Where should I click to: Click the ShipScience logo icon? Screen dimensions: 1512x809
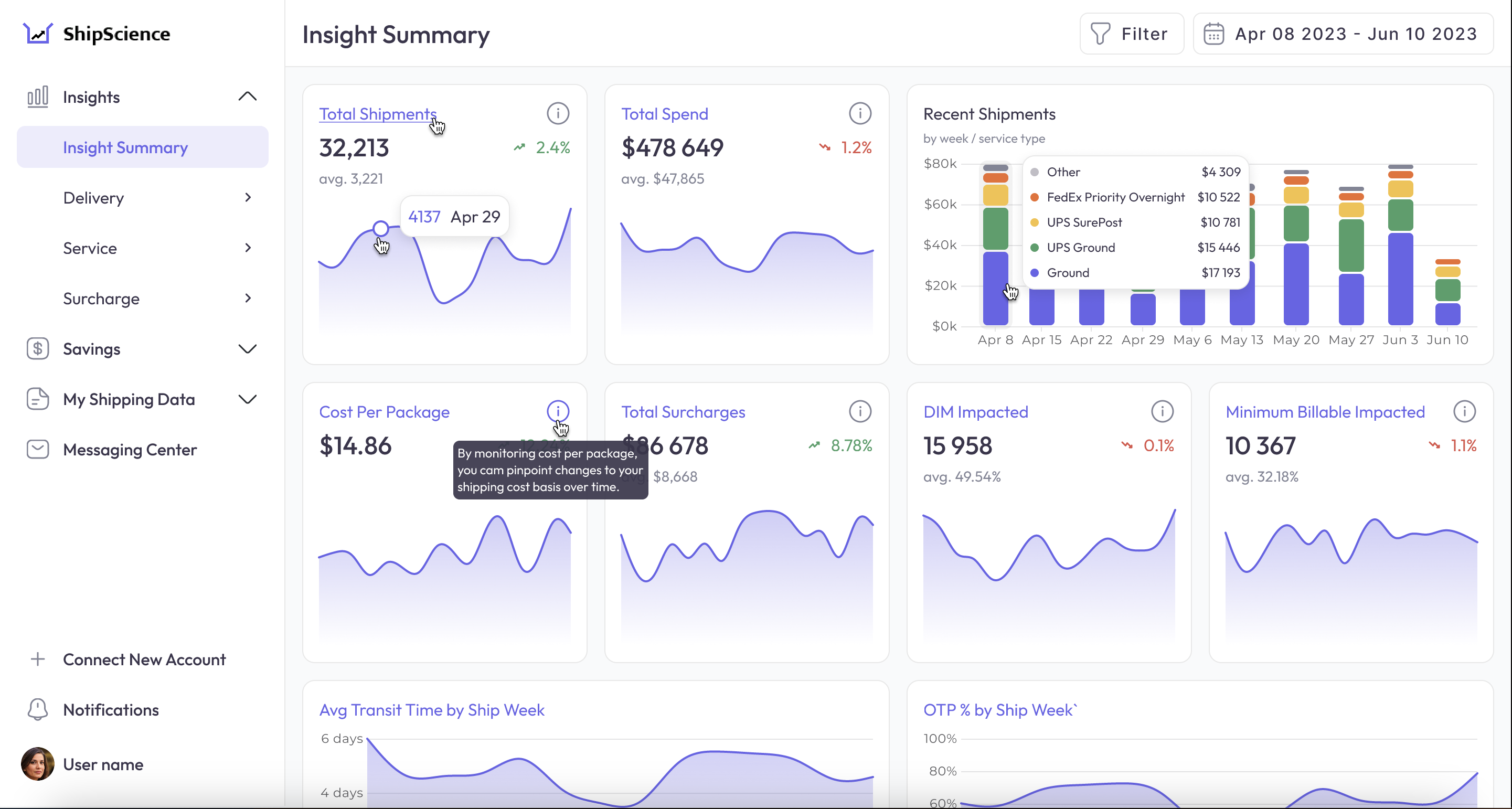(x=38, y=34)
